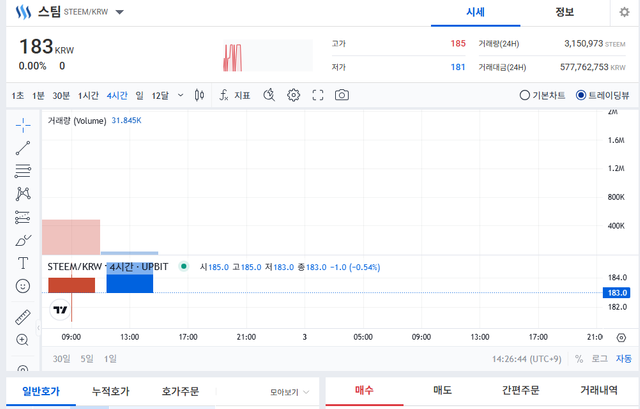Open the 간편주문 tab
This screenshot has width=640, height=409.
(520, 391)
